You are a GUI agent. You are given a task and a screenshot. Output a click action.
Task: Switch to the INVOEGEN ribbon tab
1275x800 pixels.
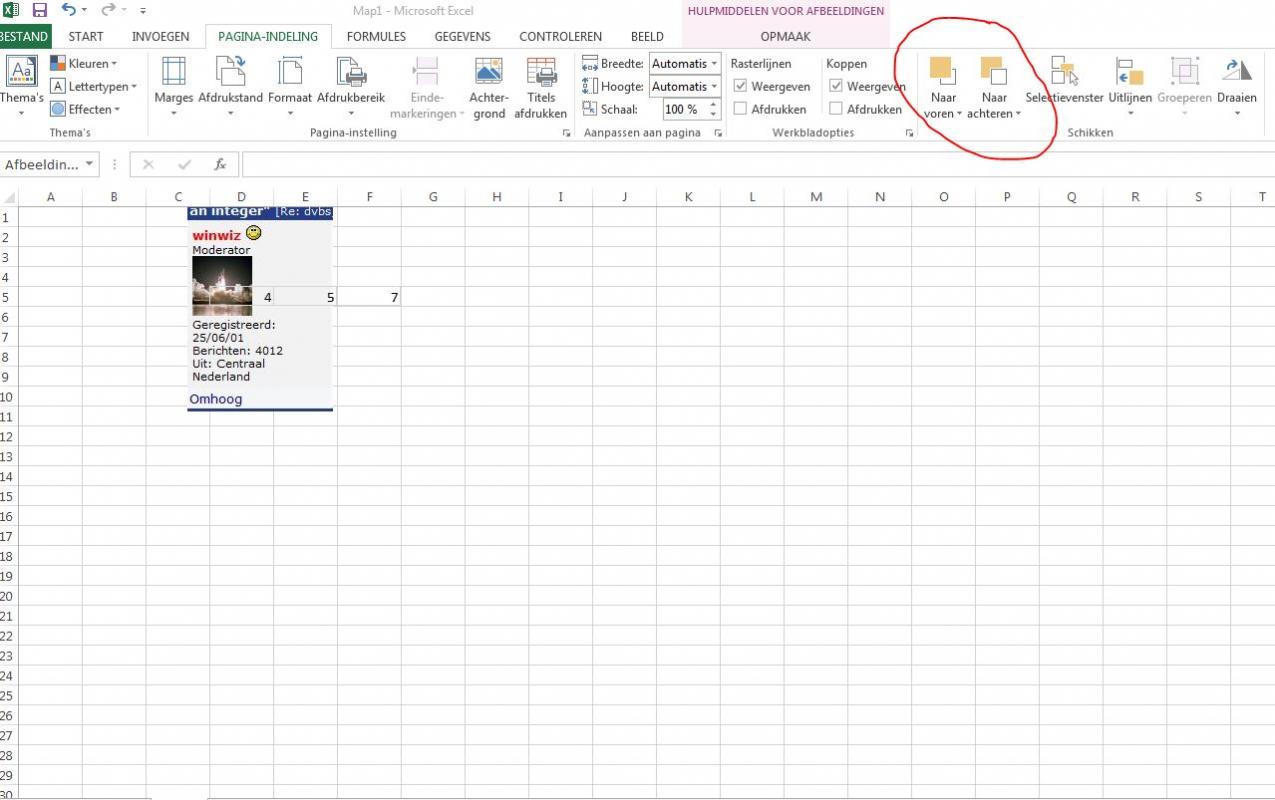[x=160, y=36]
